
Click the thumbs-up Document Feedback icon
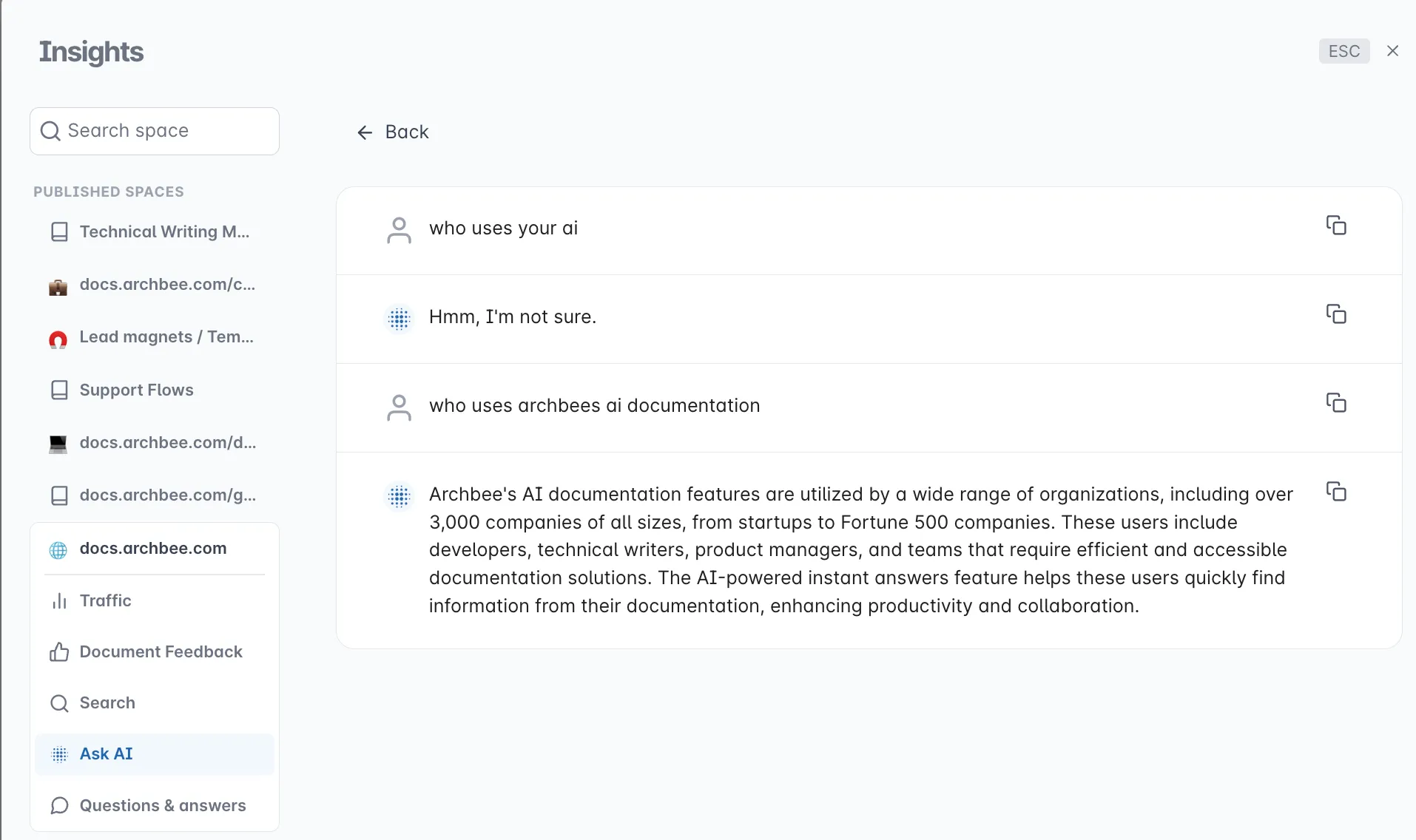coord(59,651)
